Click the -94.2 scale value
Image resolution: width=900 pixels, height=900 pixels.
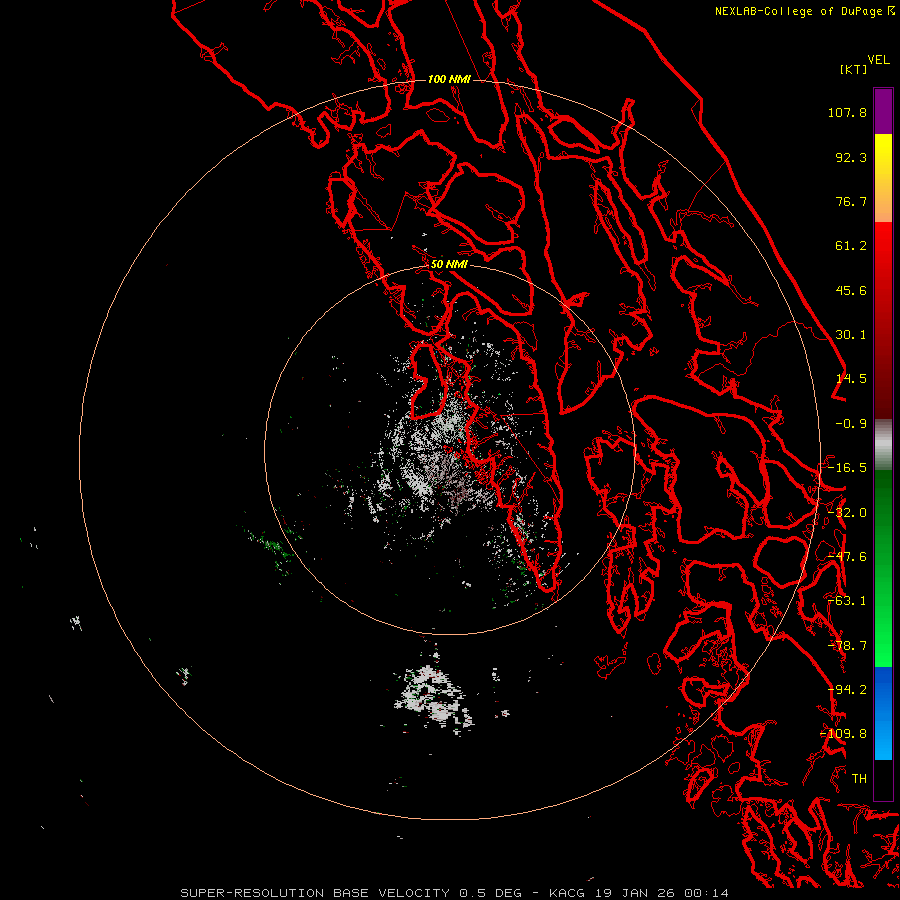click(x=847, y=690)
